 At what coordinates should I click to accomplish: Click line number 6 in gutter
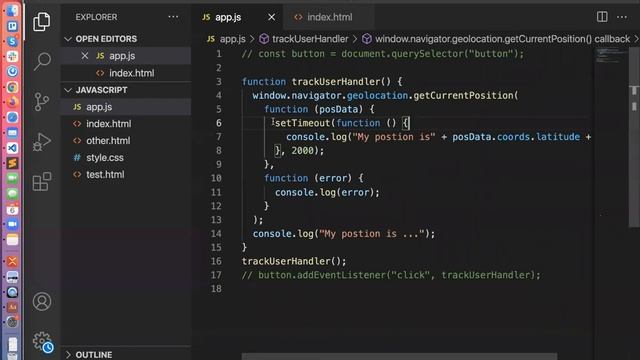(218, 123)
